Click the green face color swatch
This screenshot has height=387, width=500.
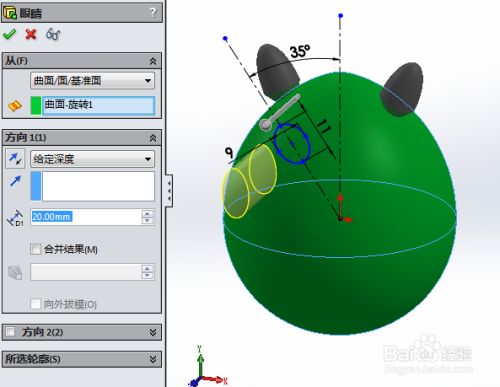pos(35,105)
